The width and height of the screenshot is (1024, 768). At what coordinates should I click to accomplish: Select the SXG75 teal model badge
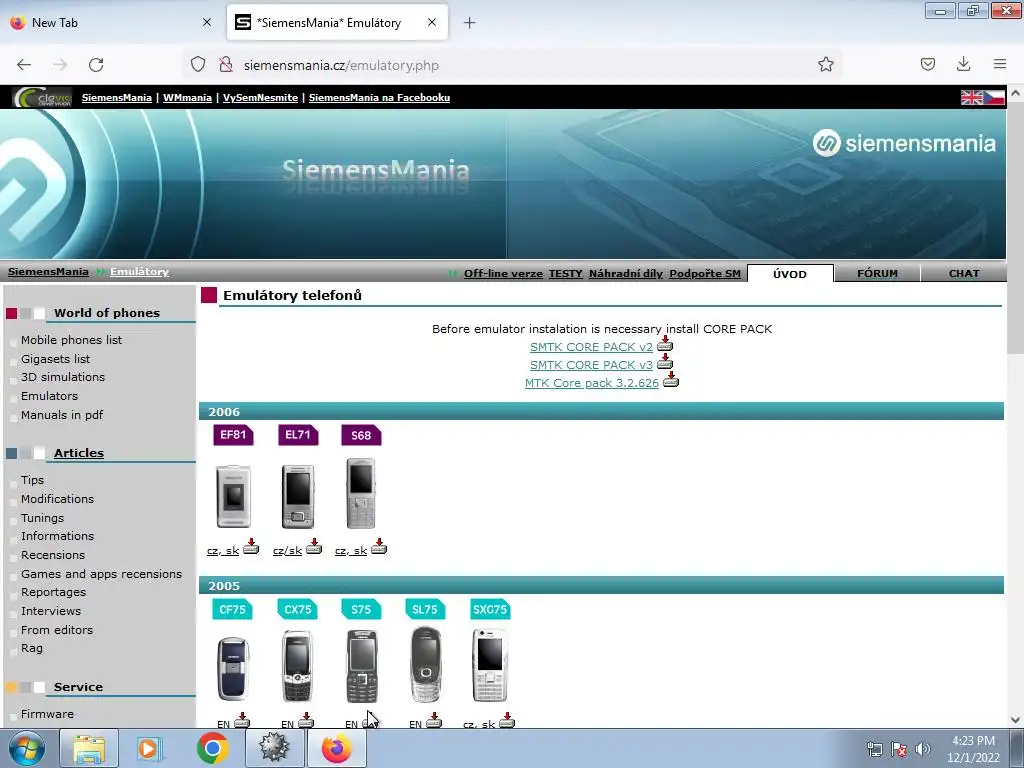coord(490,609)
